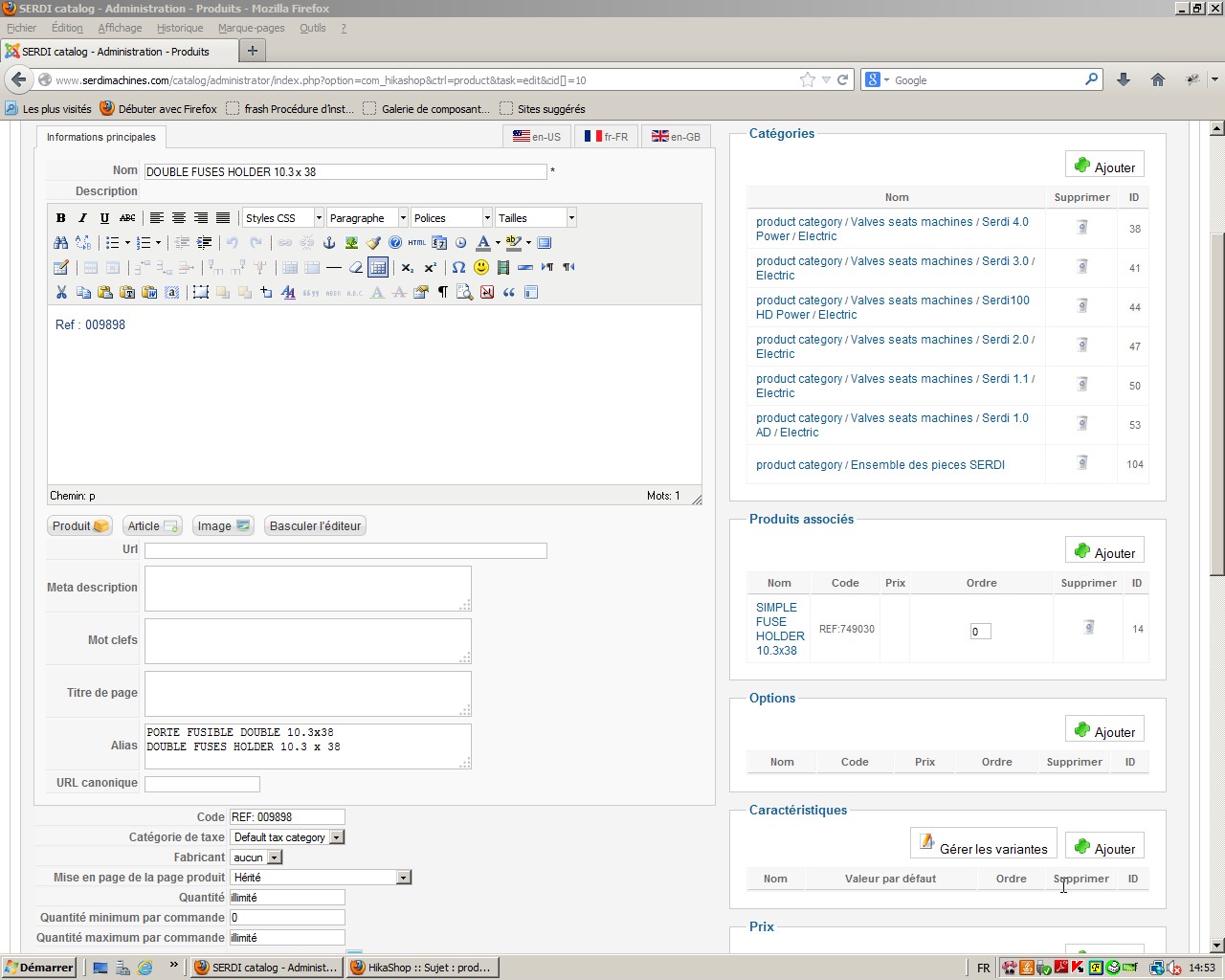Screen dimensions: 1225x980
Task: Click the paste as plain text icon
Action: point(127,292)
